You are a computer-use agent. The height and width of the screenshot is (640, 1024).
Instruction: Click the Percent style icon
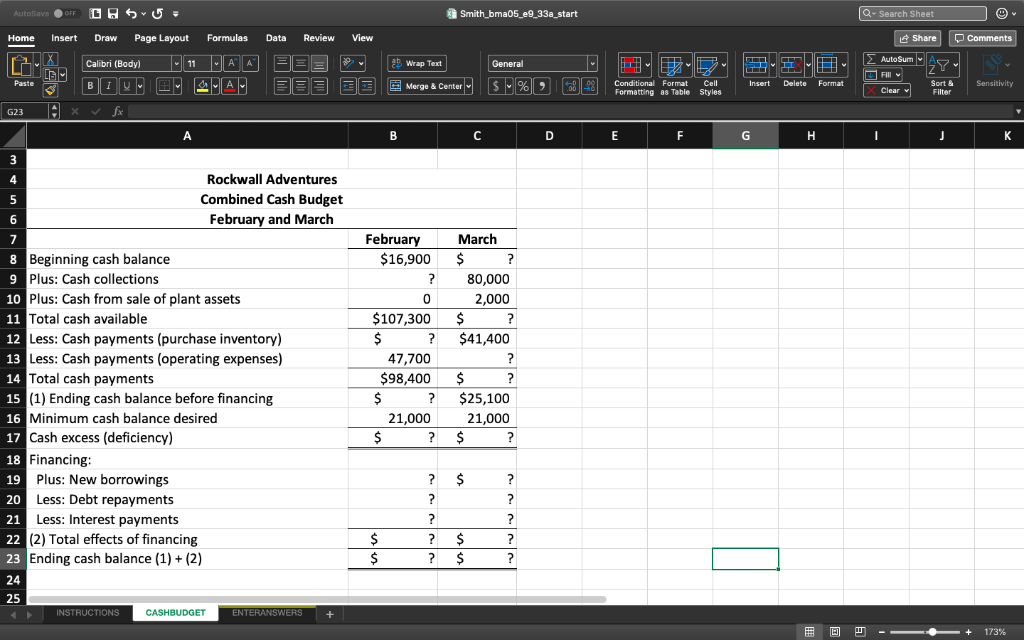(523, 86)
